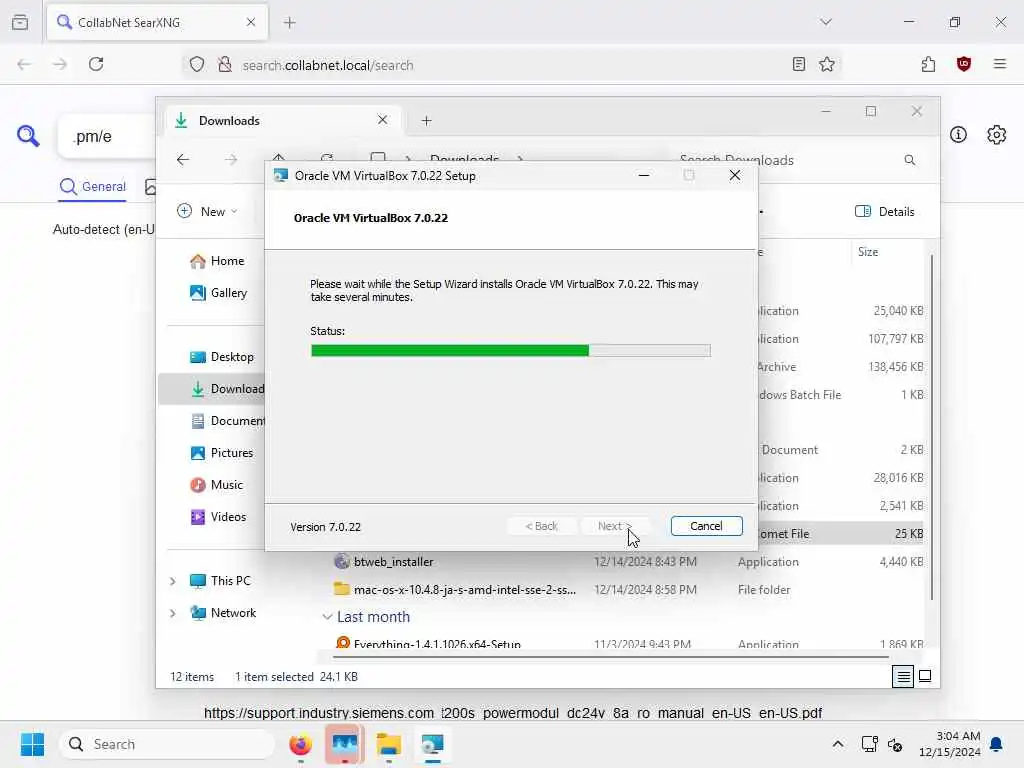
Task: Cancel the VirtualBox installation
Action: pos(706,526)
